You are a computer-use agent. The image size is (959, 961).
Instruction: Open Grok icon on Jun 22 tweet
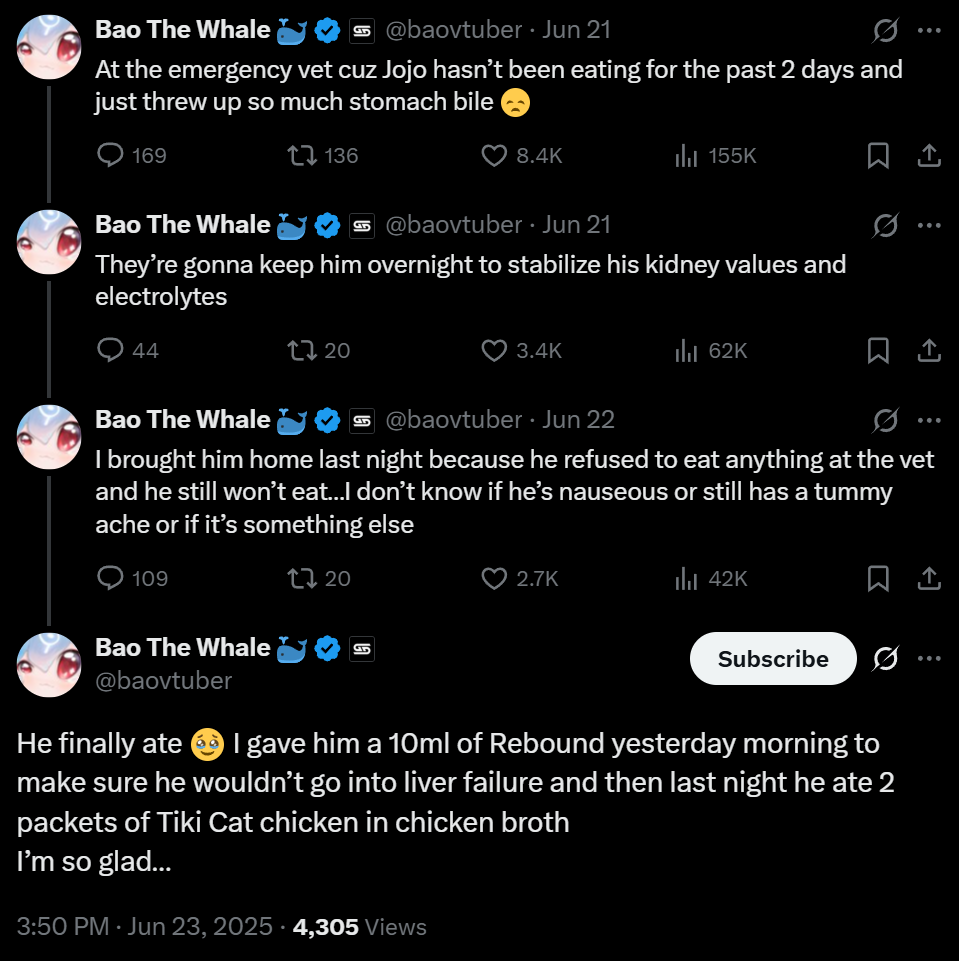click(x=885, y=420)
